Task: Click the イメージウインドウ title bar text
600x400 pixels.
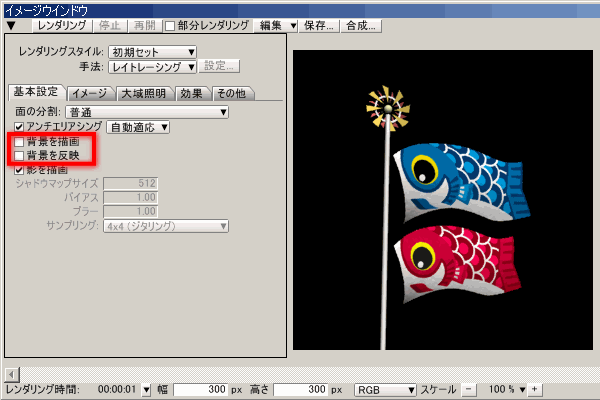Action: click(x=46, y=11)
